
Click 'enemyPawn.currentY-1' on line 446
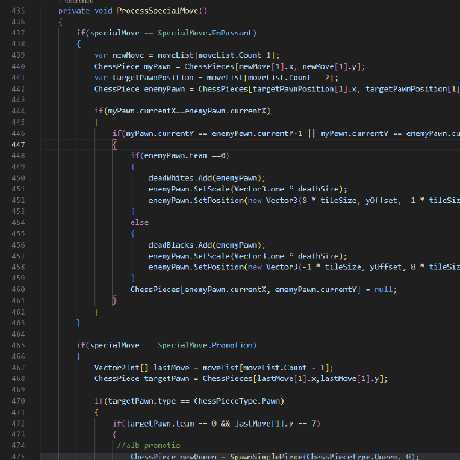click(257, 134)
